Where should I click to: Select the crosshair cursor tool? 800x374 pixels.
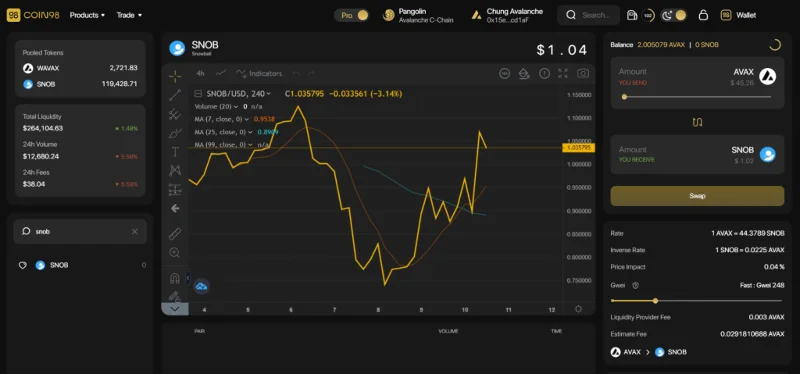(x=175, y=77)
